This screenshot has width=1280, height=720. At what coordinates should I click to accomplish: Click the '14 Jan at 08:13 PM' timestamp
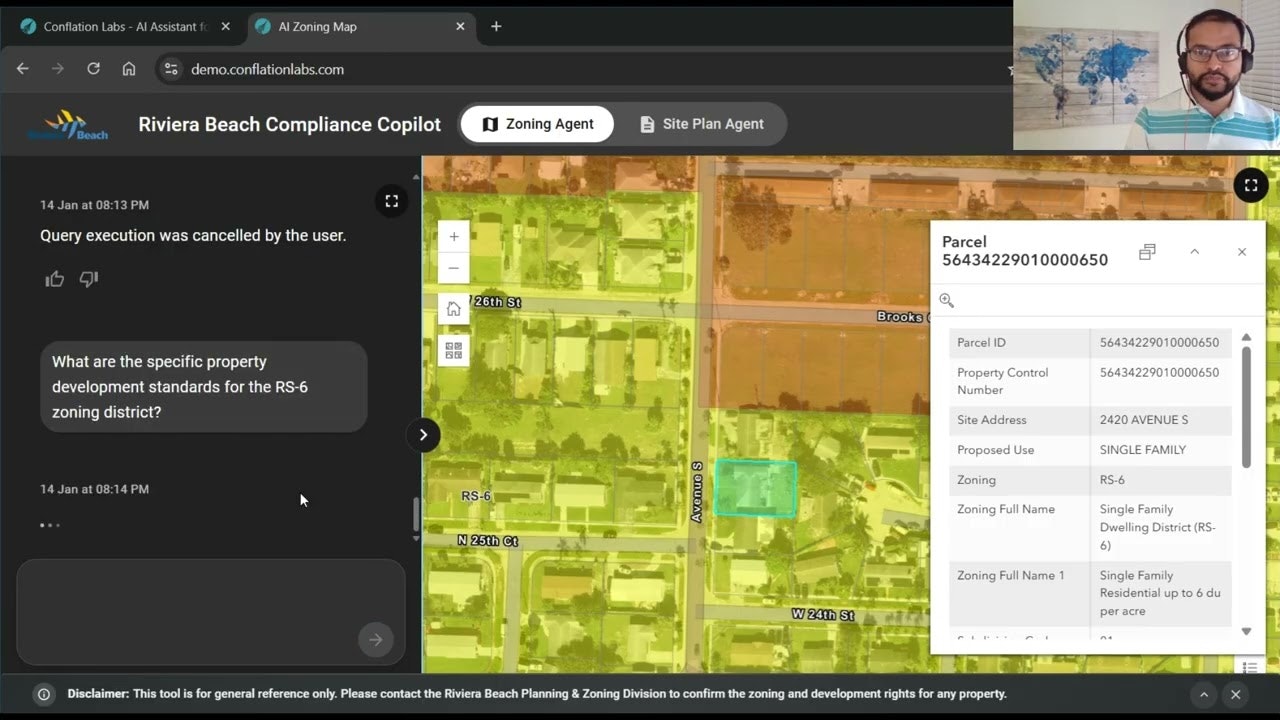tap(94, 205)
